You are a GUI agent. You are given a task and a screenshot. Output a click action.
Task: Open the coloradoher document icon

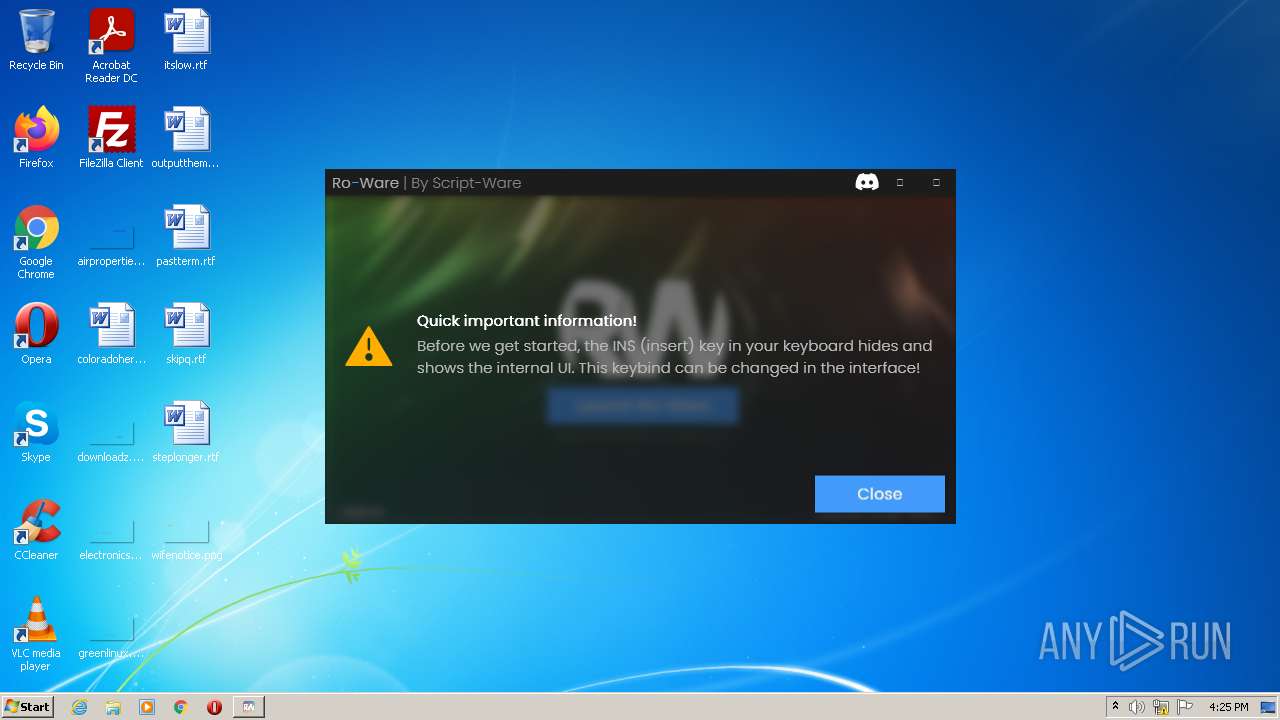pyautogui.click(x=111, y=334)
